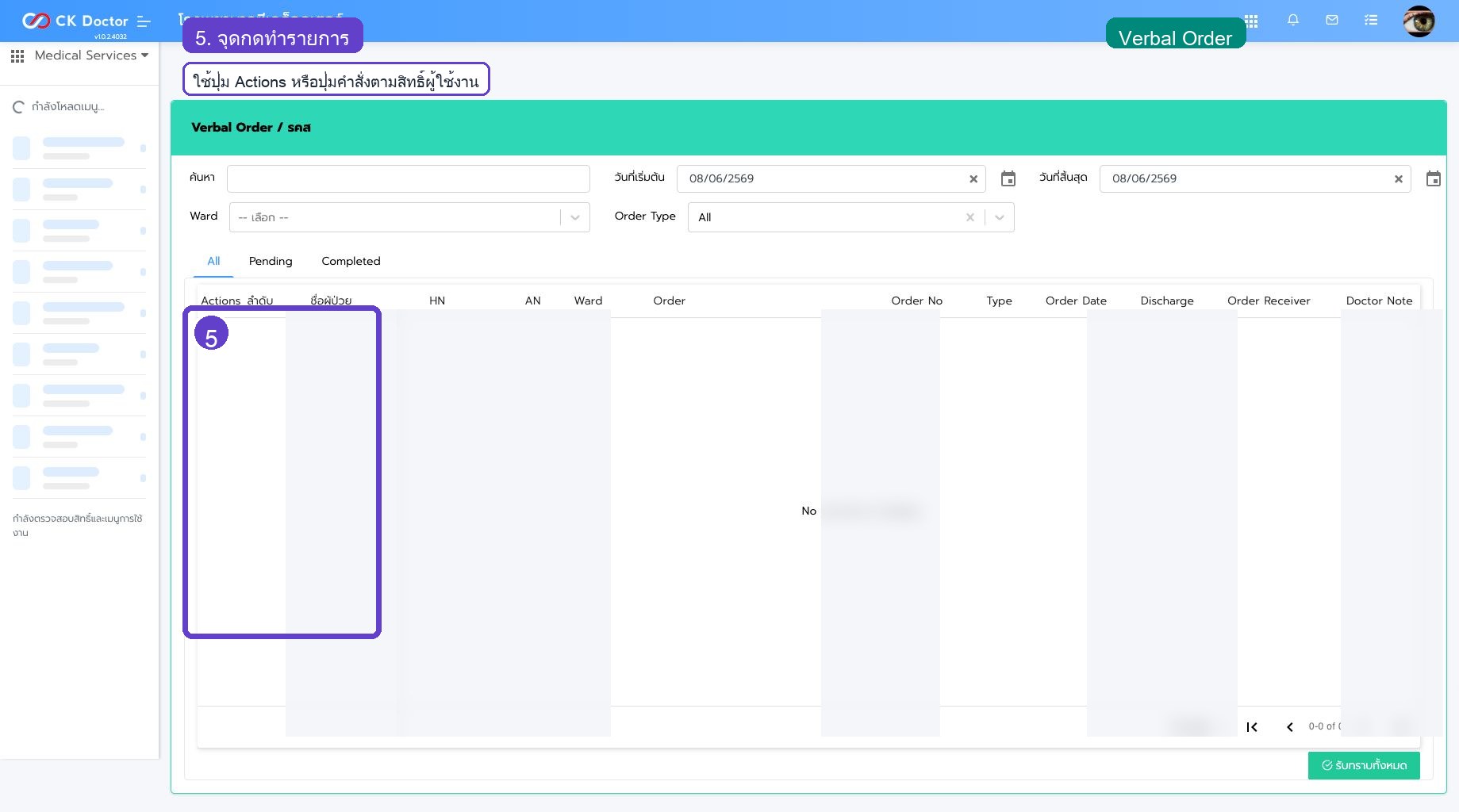Open the mail envelope icon
The image size is (1459, 812).
(1332, 20)
